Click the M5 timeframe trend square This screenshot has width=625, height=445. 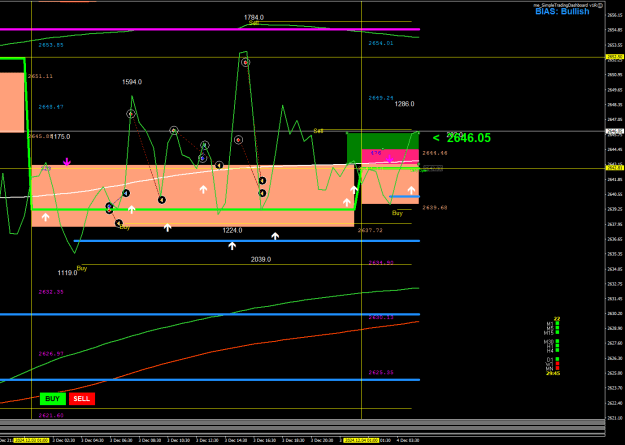coord(557,328)
